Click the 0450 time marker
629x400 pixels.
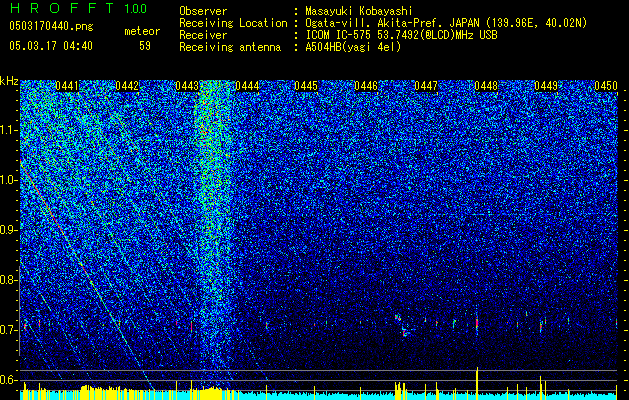tap(606, 86)
